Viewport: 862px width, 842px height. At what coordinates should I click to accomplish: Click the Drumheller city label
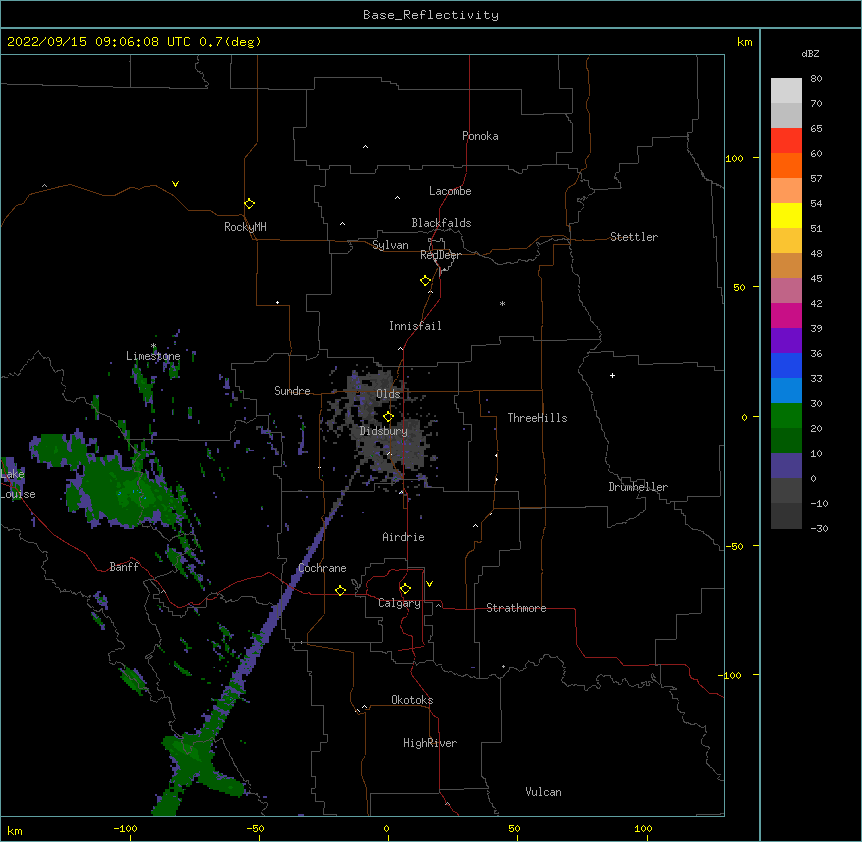(638, 487)
